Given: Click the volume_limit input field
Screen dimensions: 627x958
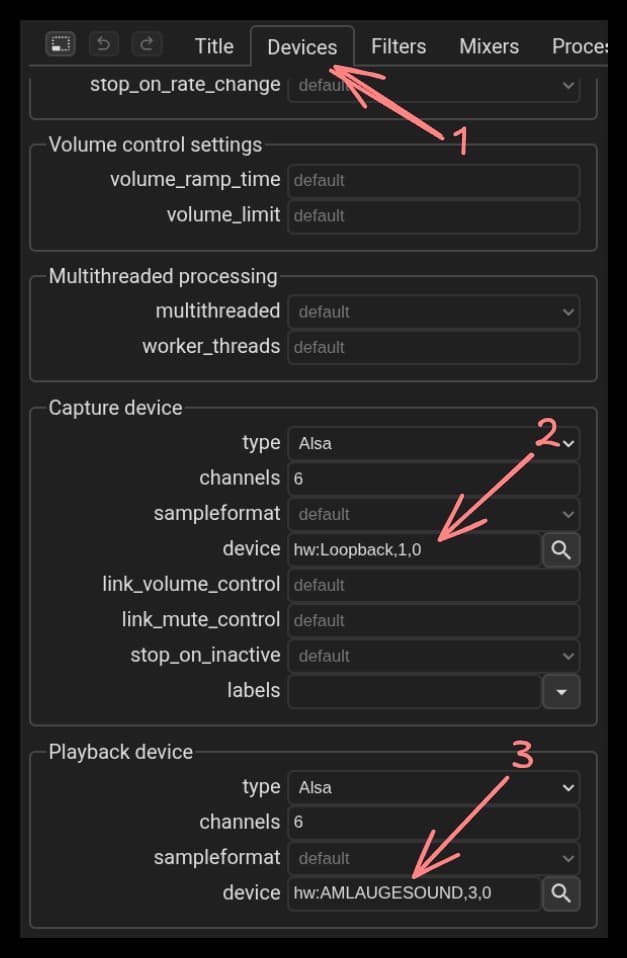Looking at the screenshot, I should tap(433, 216).
